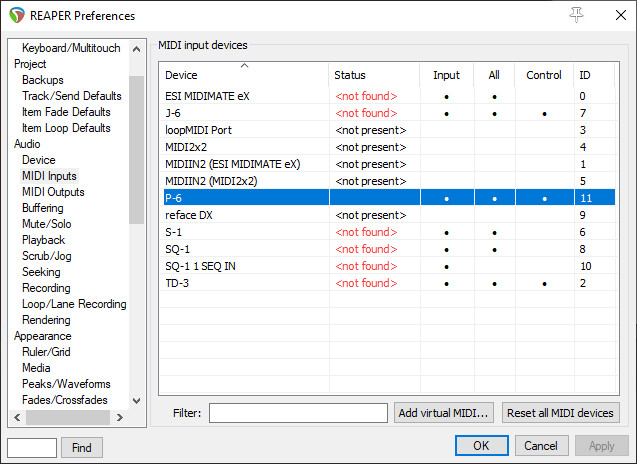This screenshot has width=637, height=464.
Task: Click Reset all MIDI devices
Action: tap(560, 413)
